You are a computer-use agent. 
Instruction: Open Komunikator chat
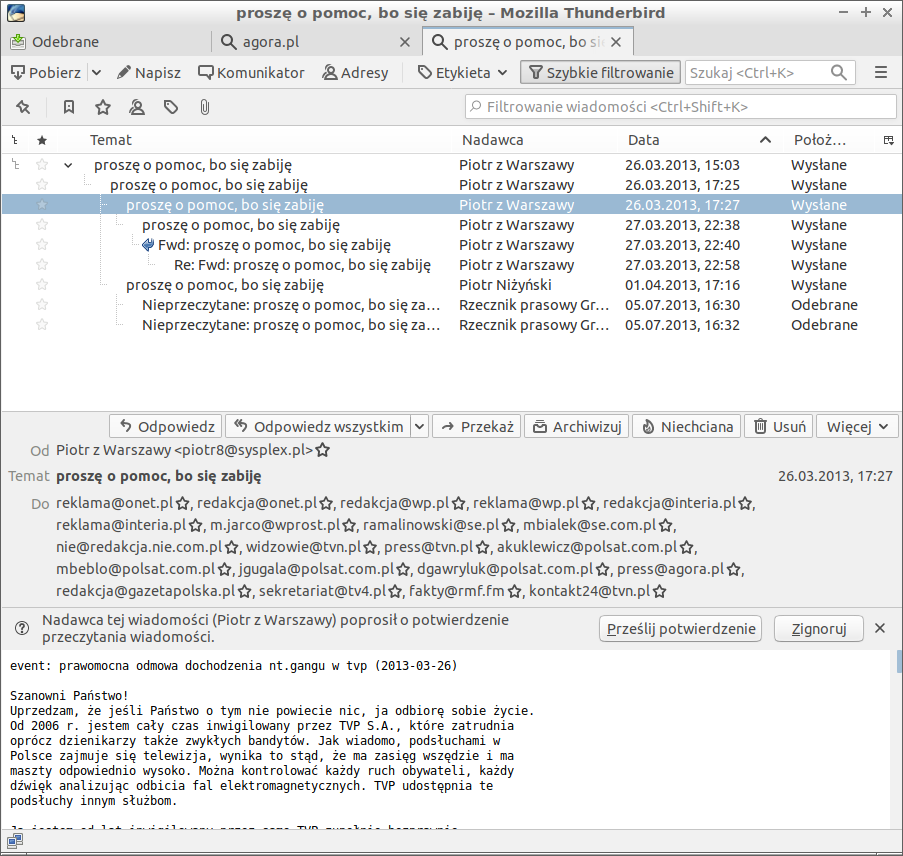pyautogui.click(x=251, y=73)
